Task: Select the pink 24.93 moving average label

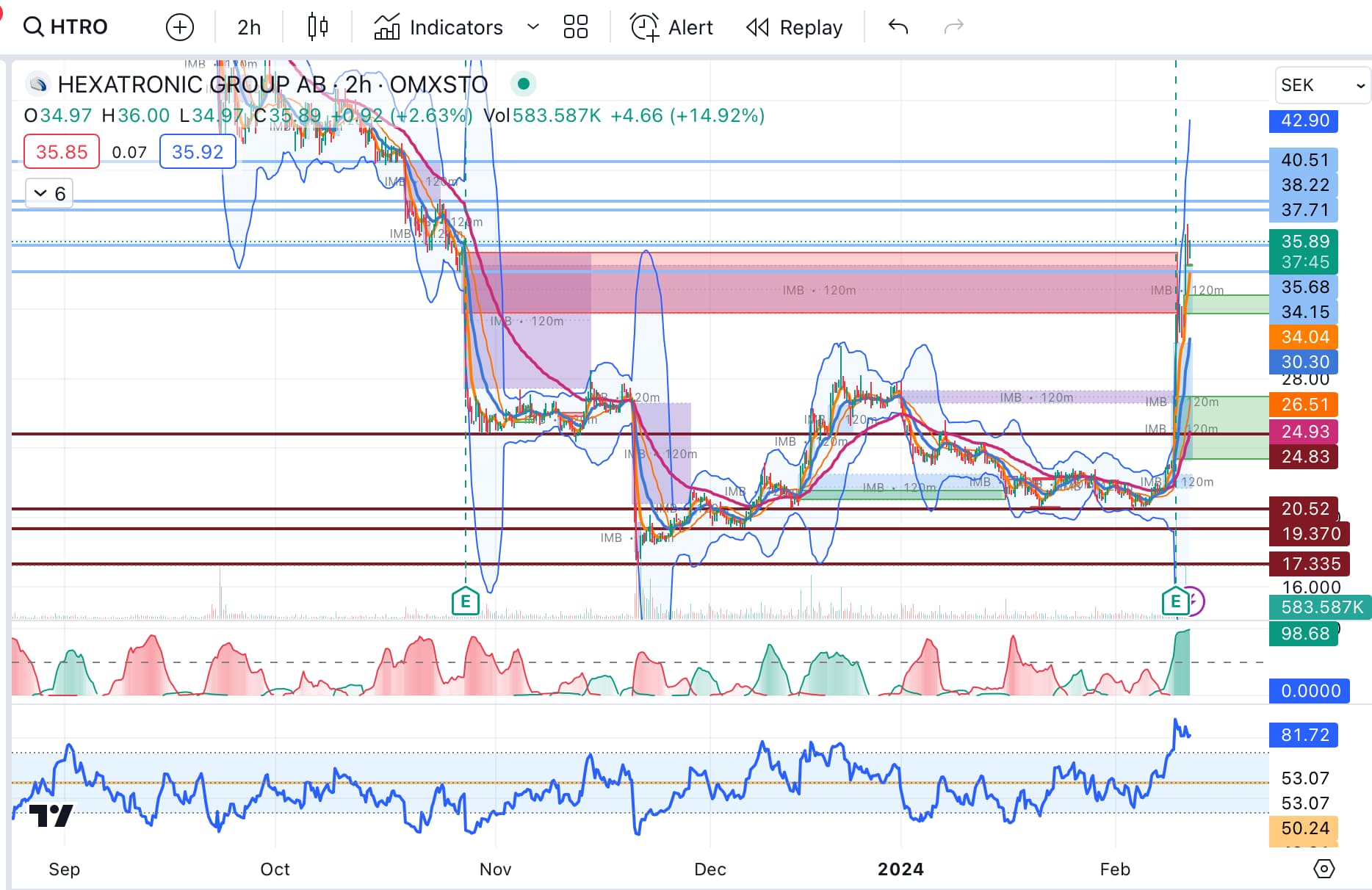Action: point(1304,432)
